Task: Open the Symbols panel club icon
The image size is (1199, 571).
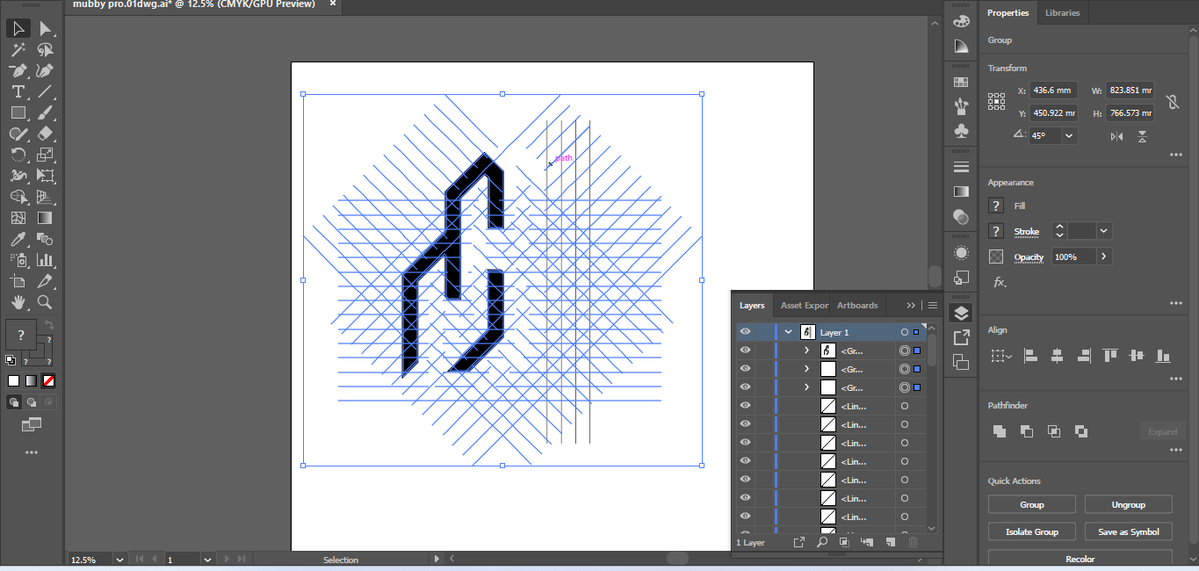Action: click(x=961, y=131)
